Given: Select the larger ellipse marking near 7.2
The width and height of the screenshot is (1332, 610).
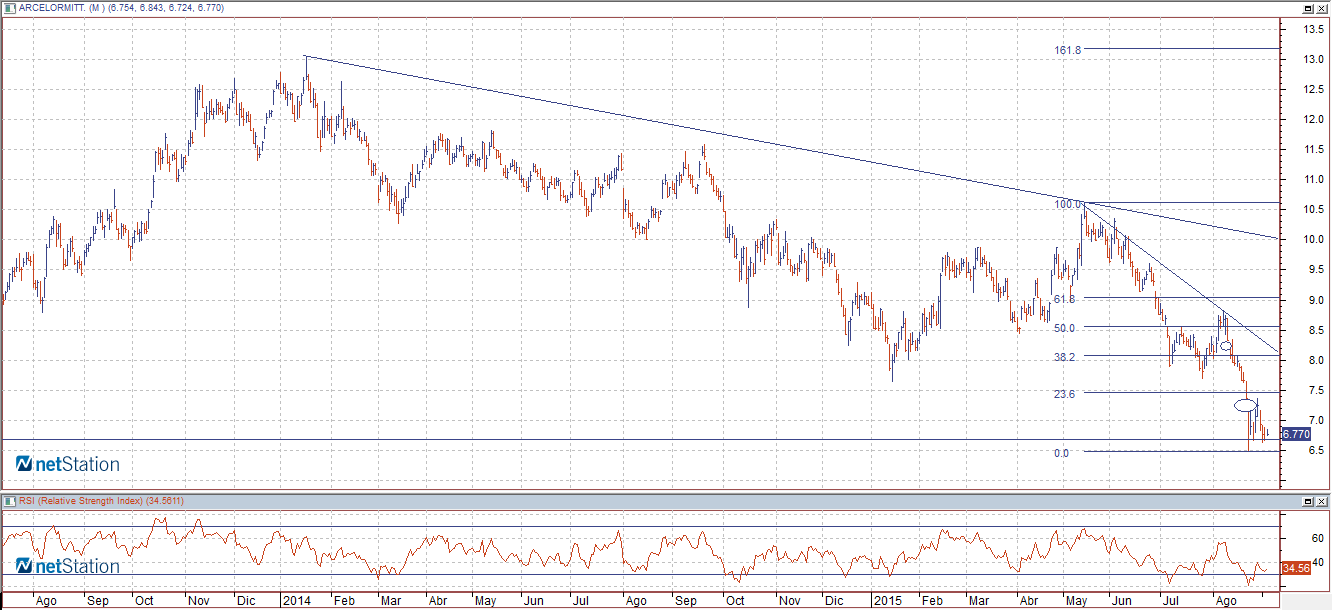Looking at the screenshot, I should coord(1245,405).
